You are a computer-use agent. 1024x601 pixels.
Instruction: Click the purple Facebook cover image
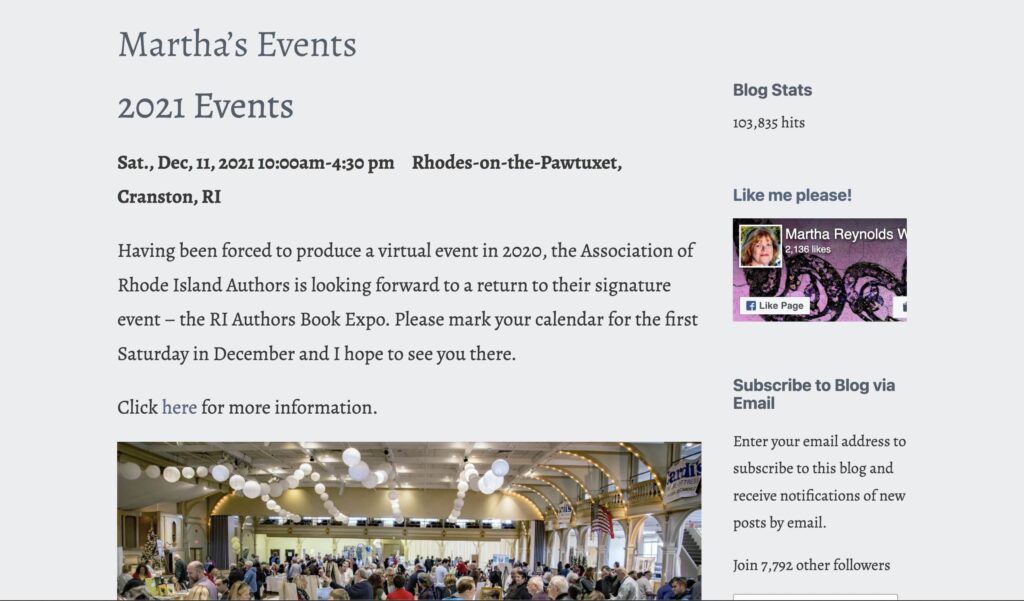820,270
